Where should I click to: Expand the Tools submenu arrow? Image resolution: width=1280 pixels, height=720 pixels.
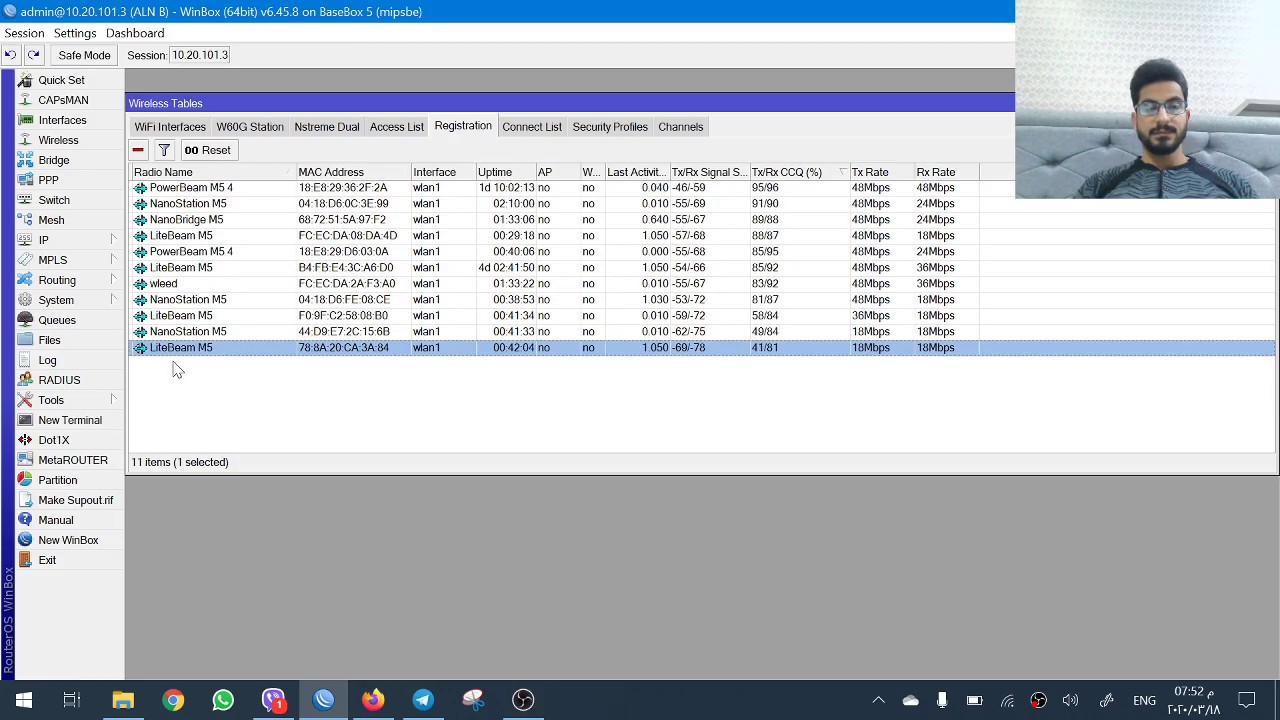[113, 400]
